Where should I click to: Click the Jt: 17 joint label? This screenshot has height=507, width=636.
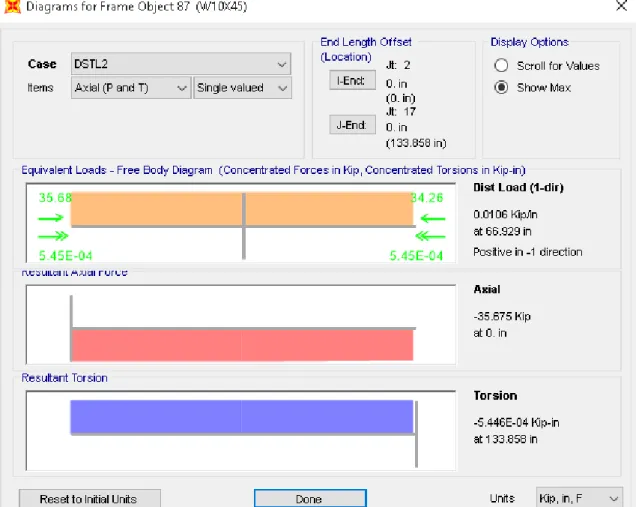(x=401, y=112)
